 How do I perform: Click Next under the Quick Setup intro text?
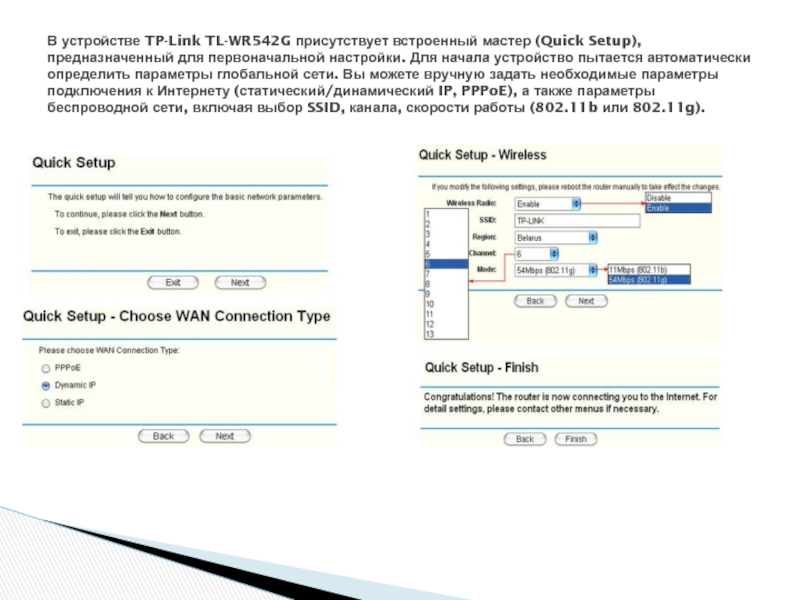pos(240,283)
